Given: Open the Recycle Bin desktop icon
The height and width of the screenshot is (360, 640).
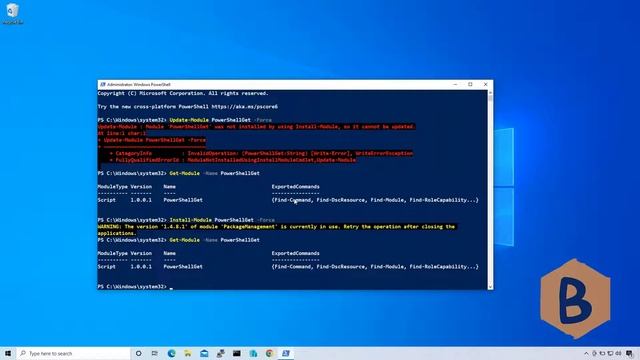Looking at the screenshot, I should point(13,13).
